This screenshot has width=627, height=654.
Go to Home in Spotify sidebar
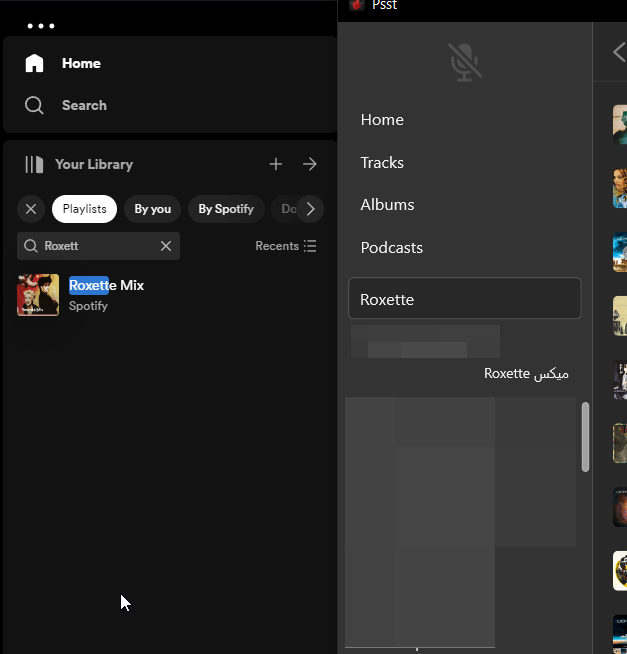pos(81,63)
